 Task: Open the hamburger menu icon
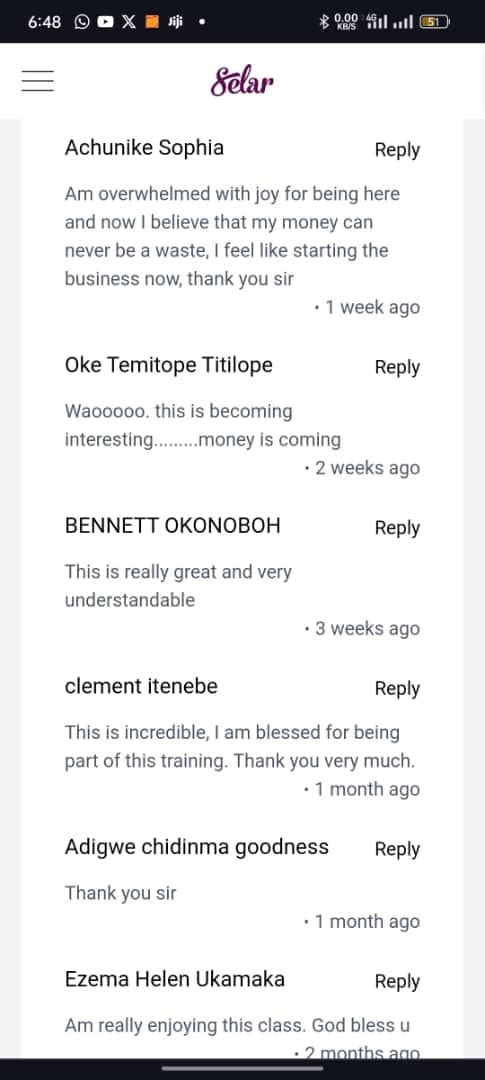click(37, 81)
